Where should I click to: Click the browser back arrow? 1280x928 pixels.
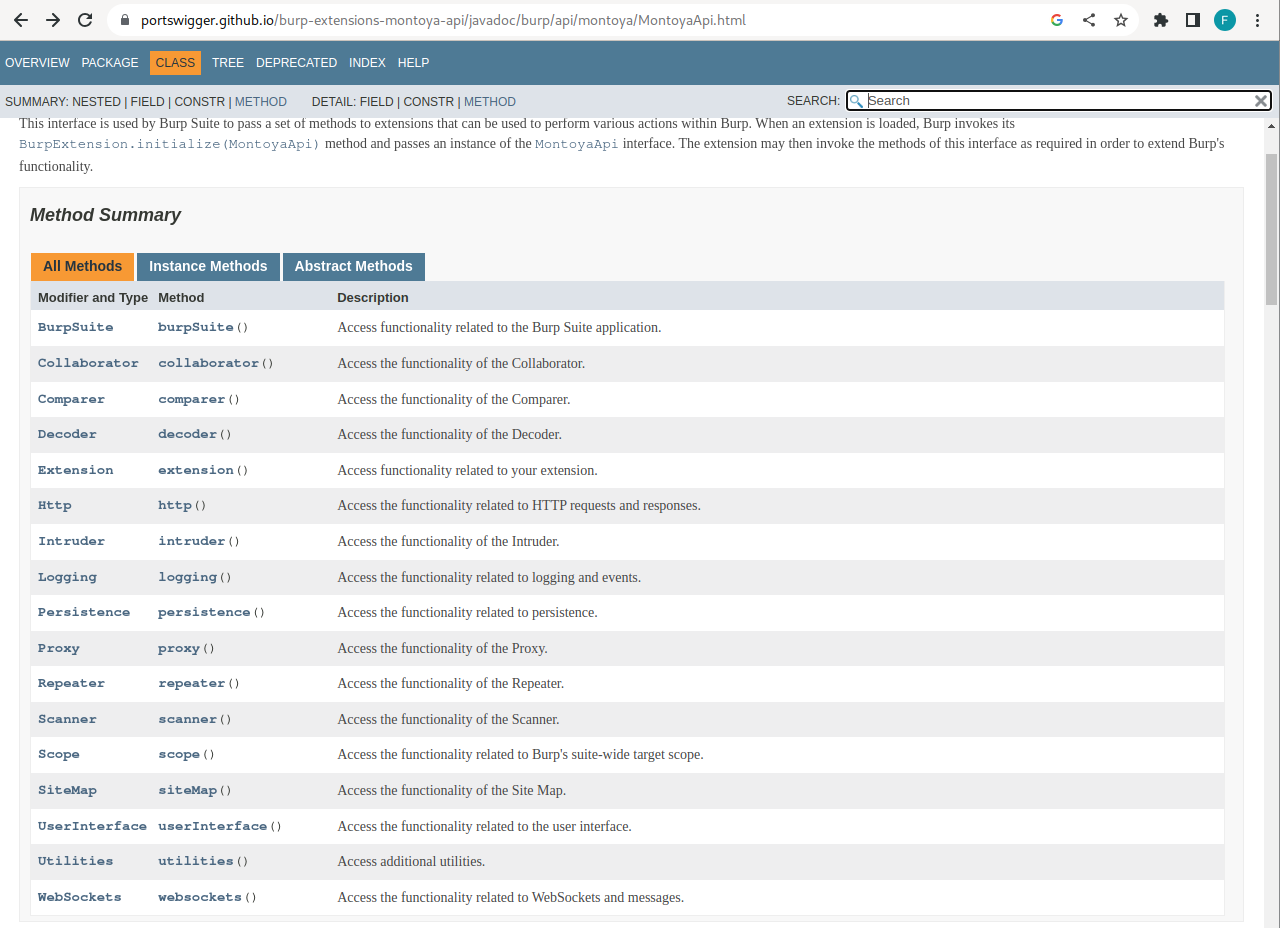pos(21,20)
